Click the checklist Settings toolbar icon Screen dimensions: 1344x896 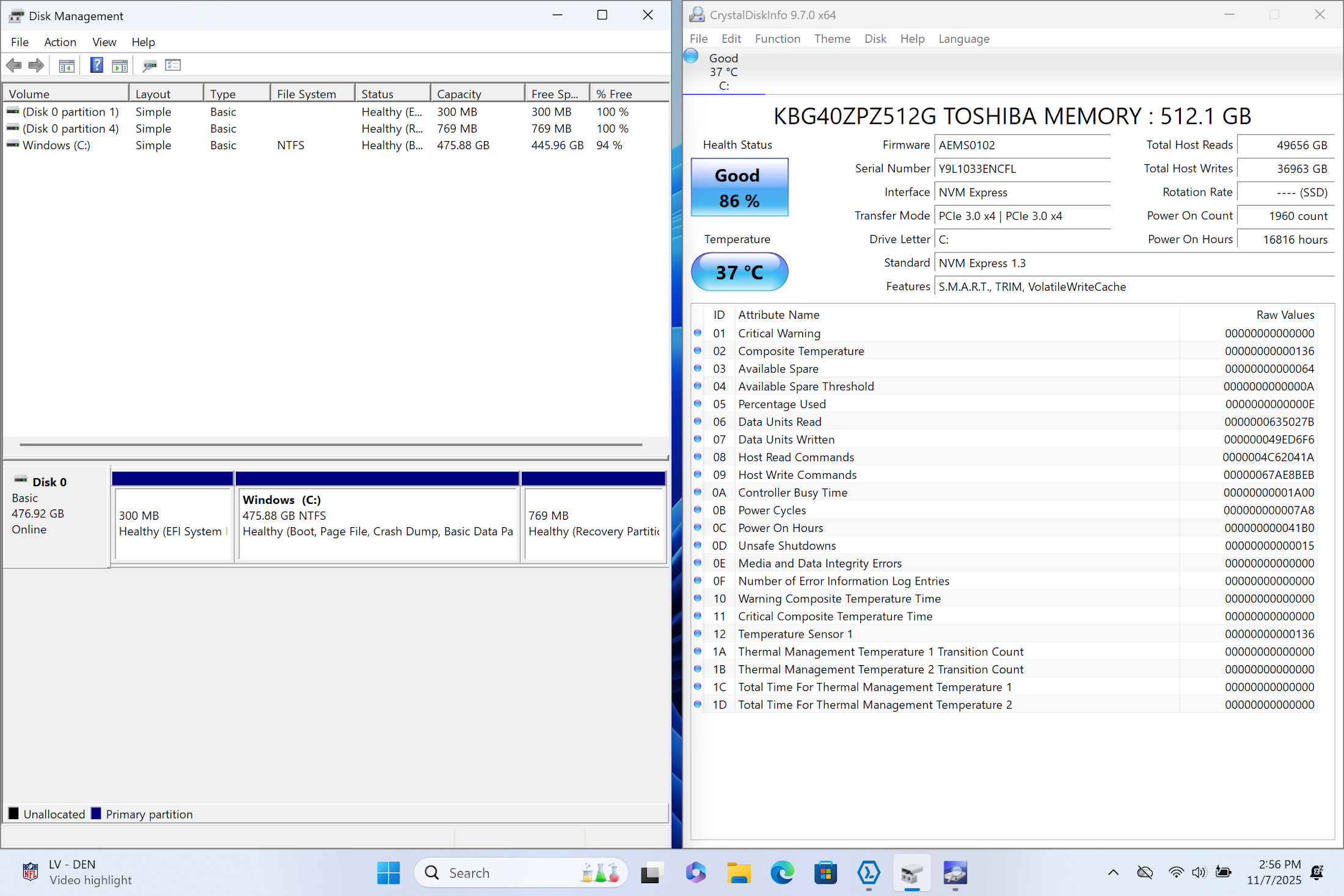(173, 65)
